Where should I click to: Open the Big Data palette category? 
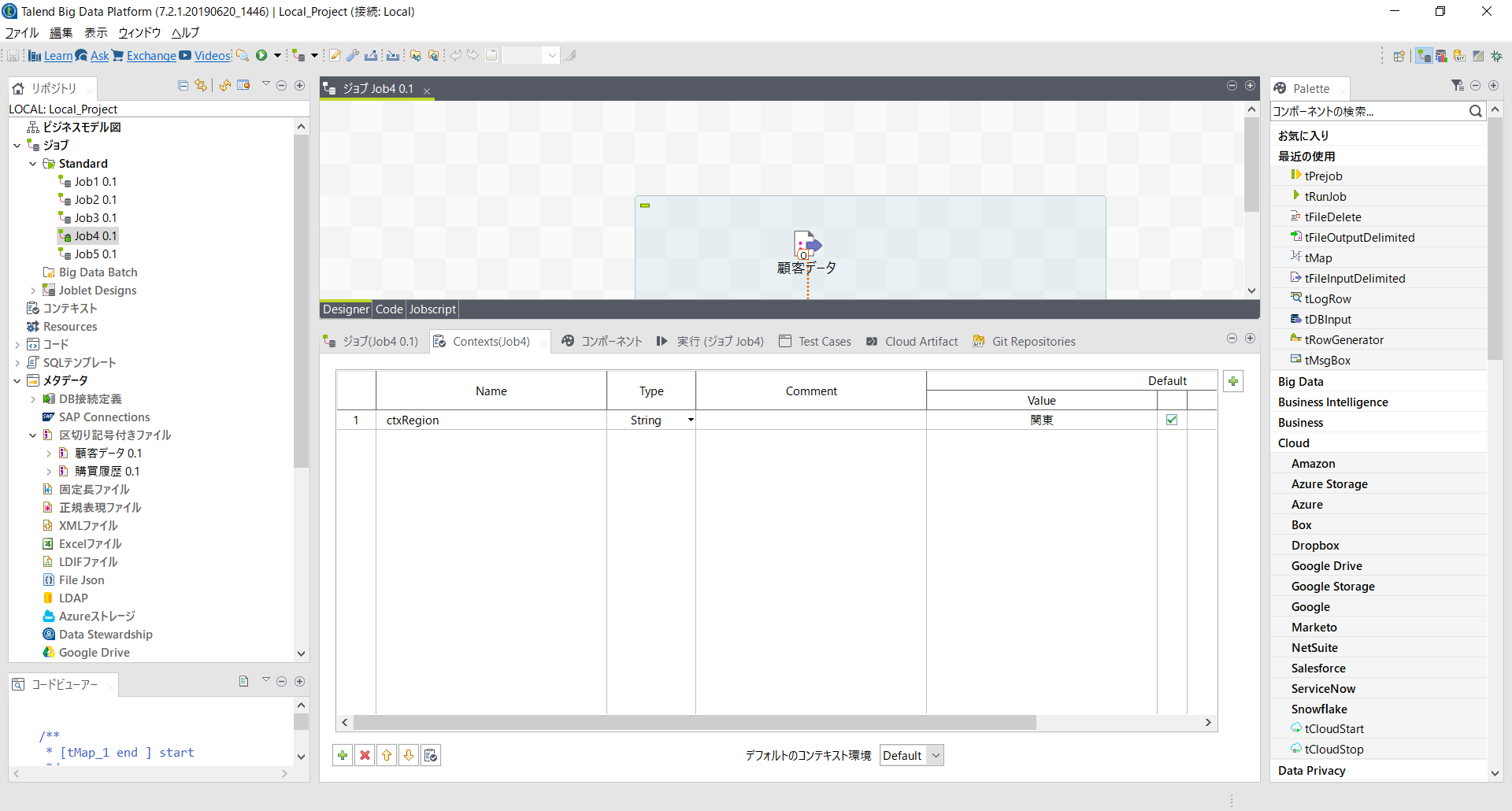1300,381
